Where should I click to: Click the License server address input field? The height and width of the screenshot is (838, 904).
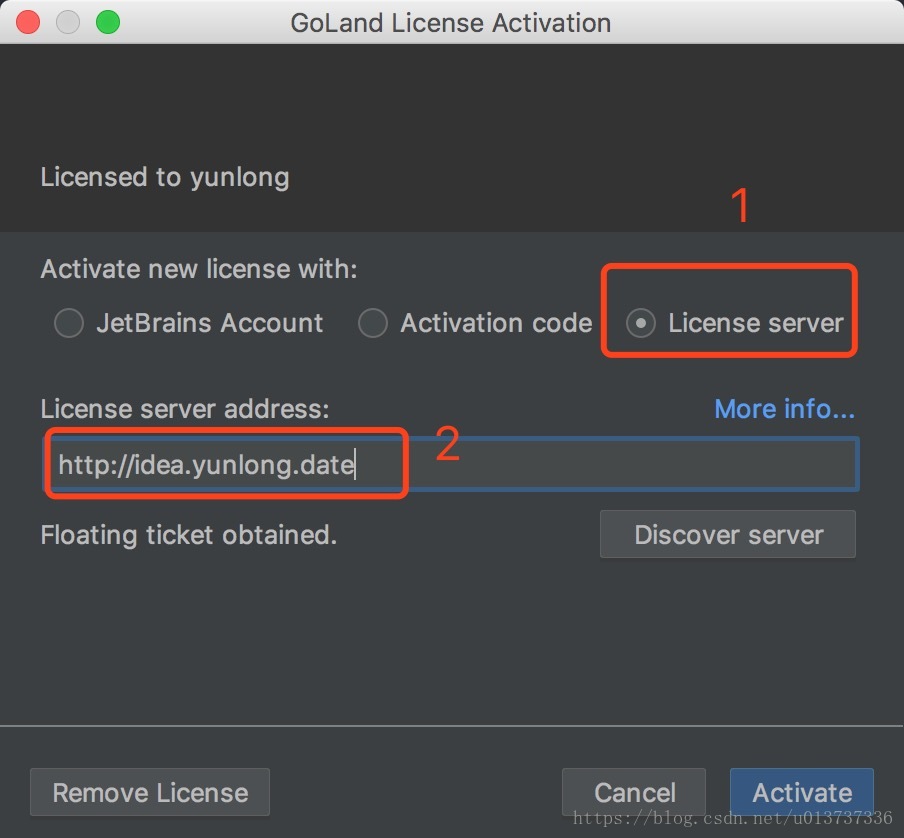451,465
